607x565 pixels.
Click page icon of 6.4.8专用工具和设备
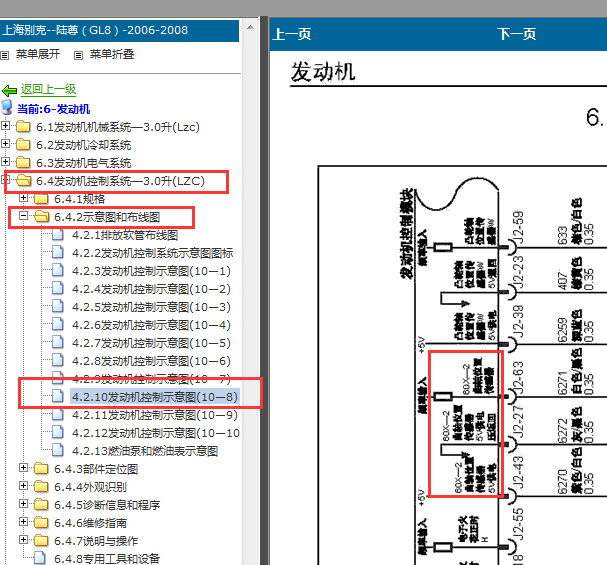click(x=40, y=558)
